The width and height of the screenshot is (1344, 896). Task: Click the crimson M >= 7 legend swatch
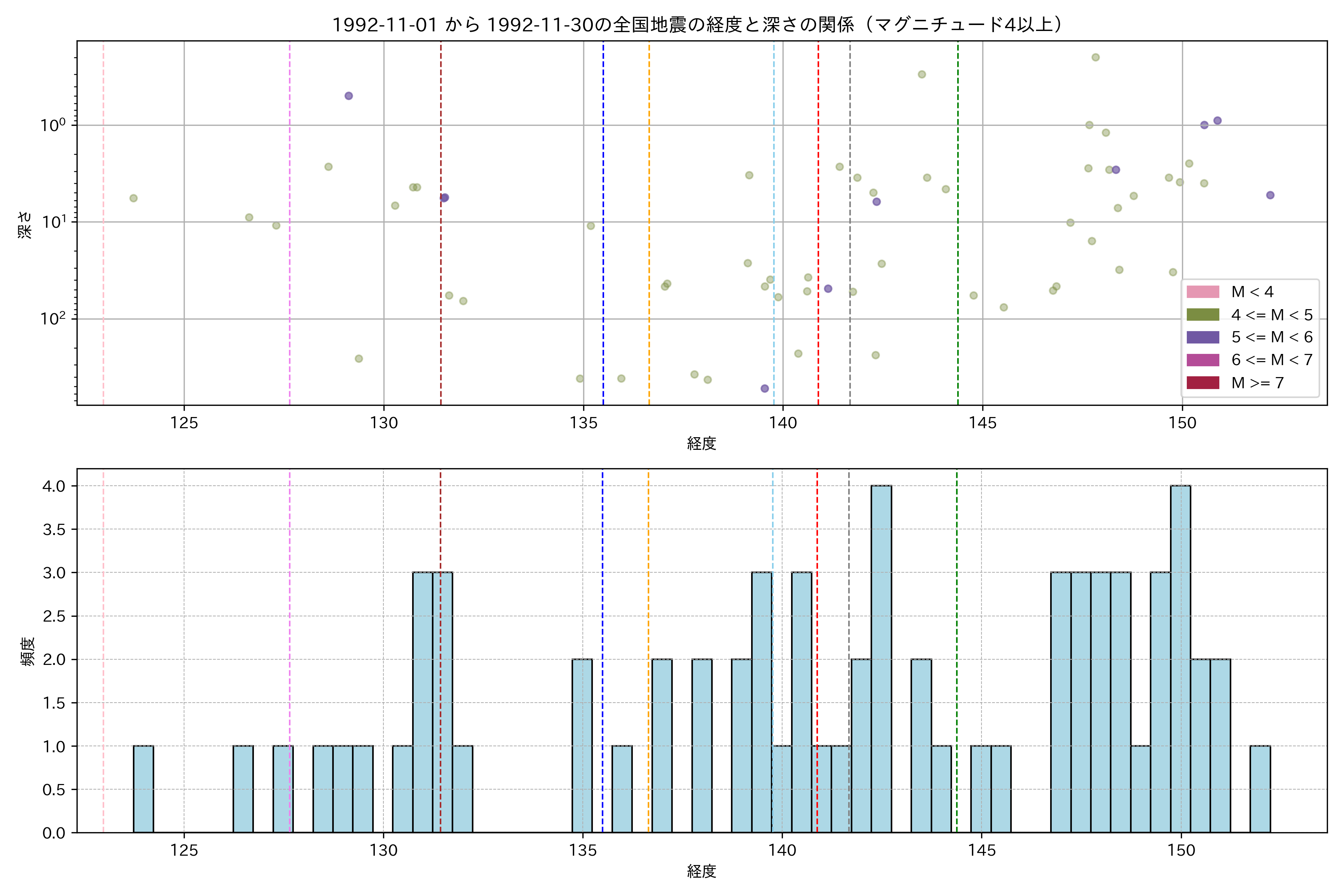tap(1202, 383)
